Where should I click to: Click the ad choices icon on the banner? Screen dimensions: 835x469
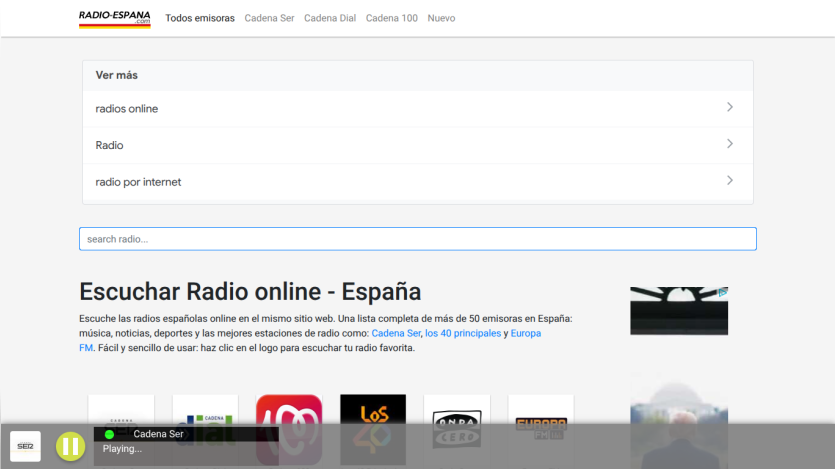[723, 292]
